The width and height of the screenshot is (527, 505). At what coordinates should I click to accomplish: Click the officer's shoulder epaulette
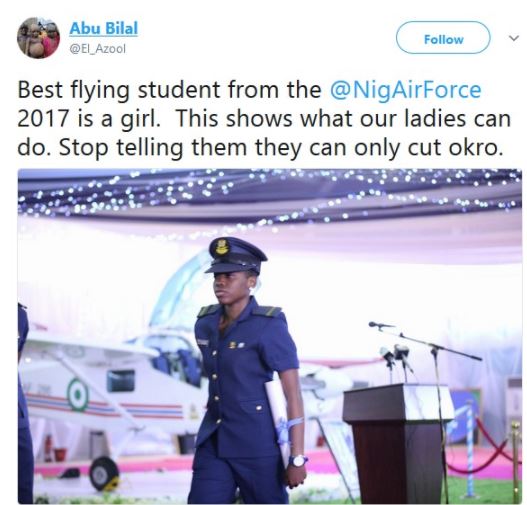pyautogui.click(x=266, y=311)
